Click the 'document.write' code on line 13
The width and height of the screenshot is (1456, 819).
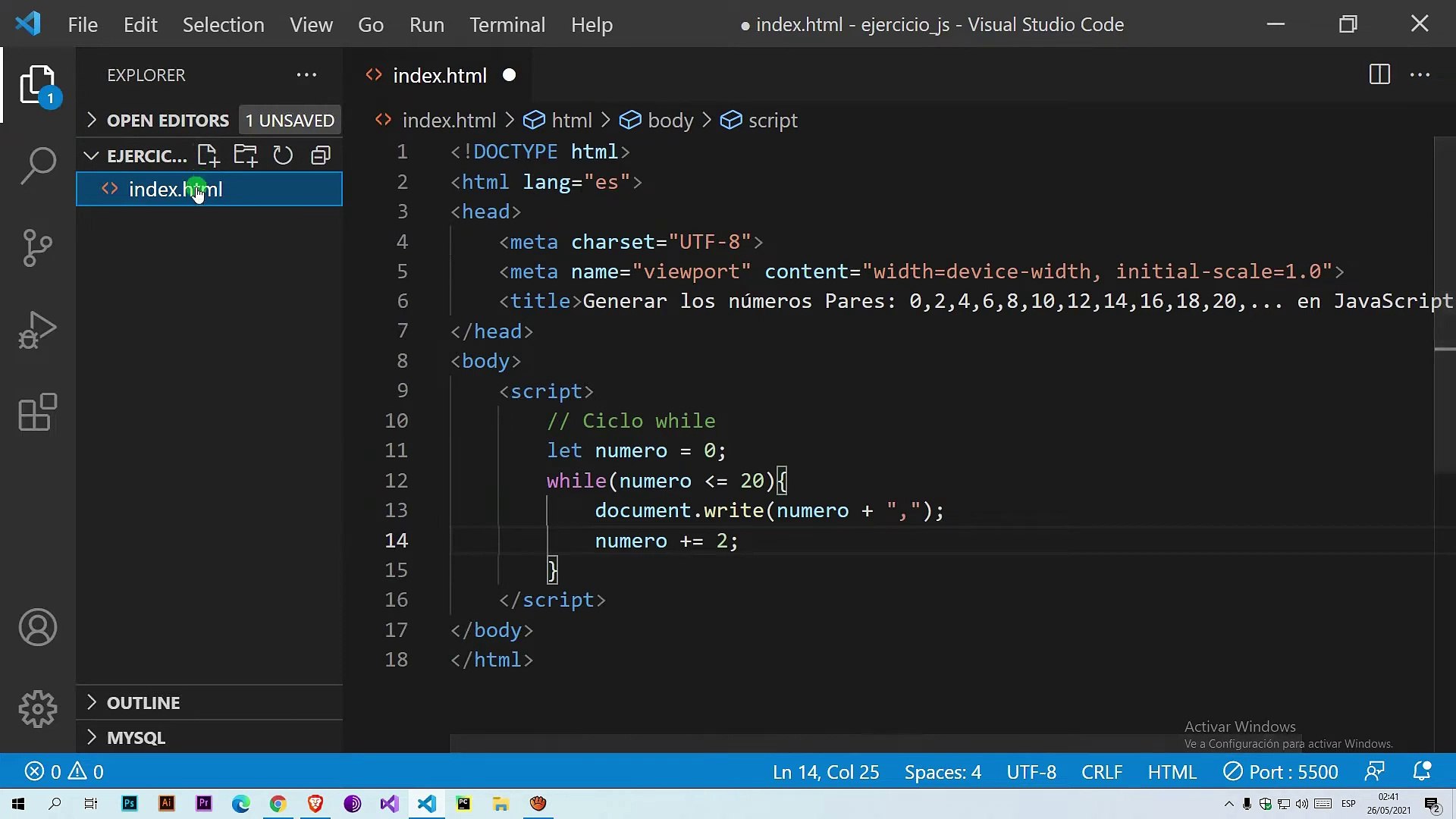tap(679, 510)
